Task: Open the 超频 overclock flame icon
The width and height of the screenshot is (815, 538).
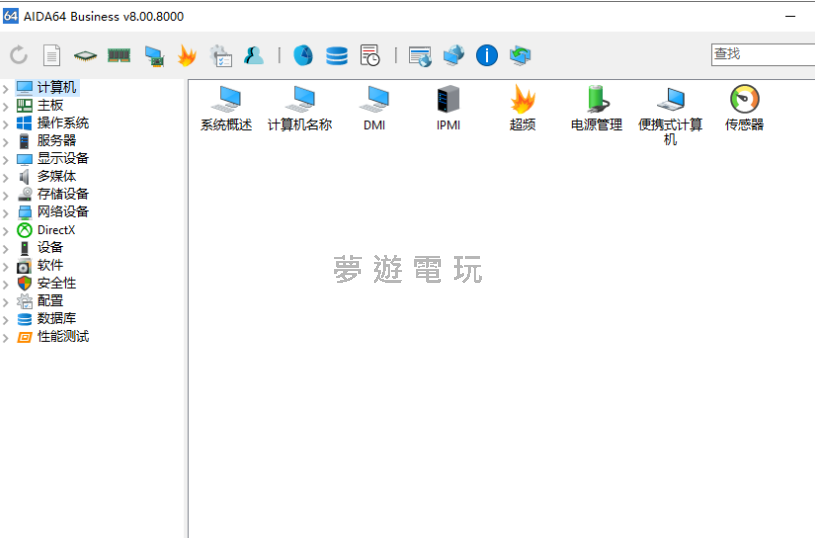Action: coord(523,100)
